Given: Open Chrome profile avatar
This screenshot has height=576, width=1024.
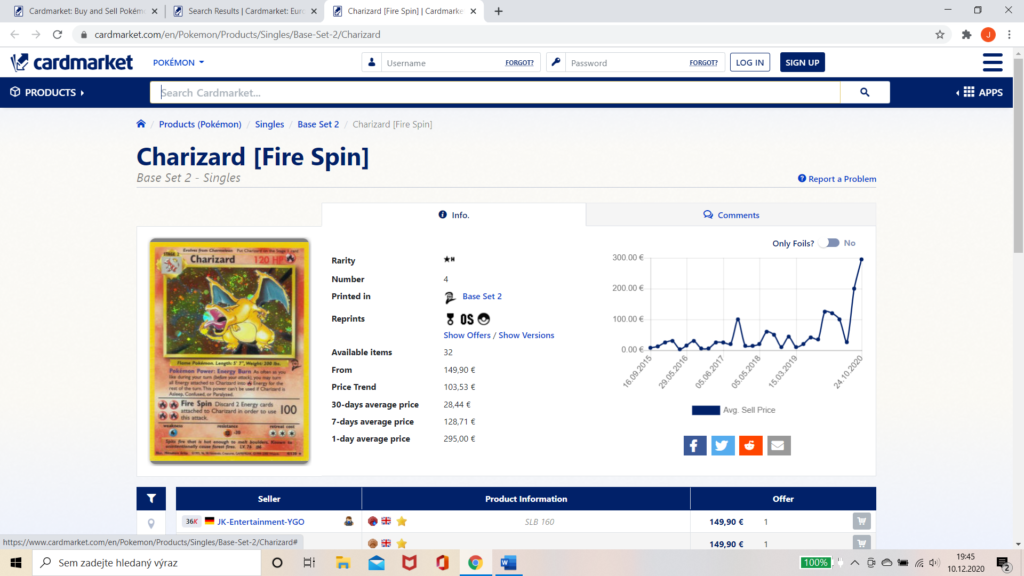Looking at the screenshot, I should pyautogui.click(x=988, y=35).
